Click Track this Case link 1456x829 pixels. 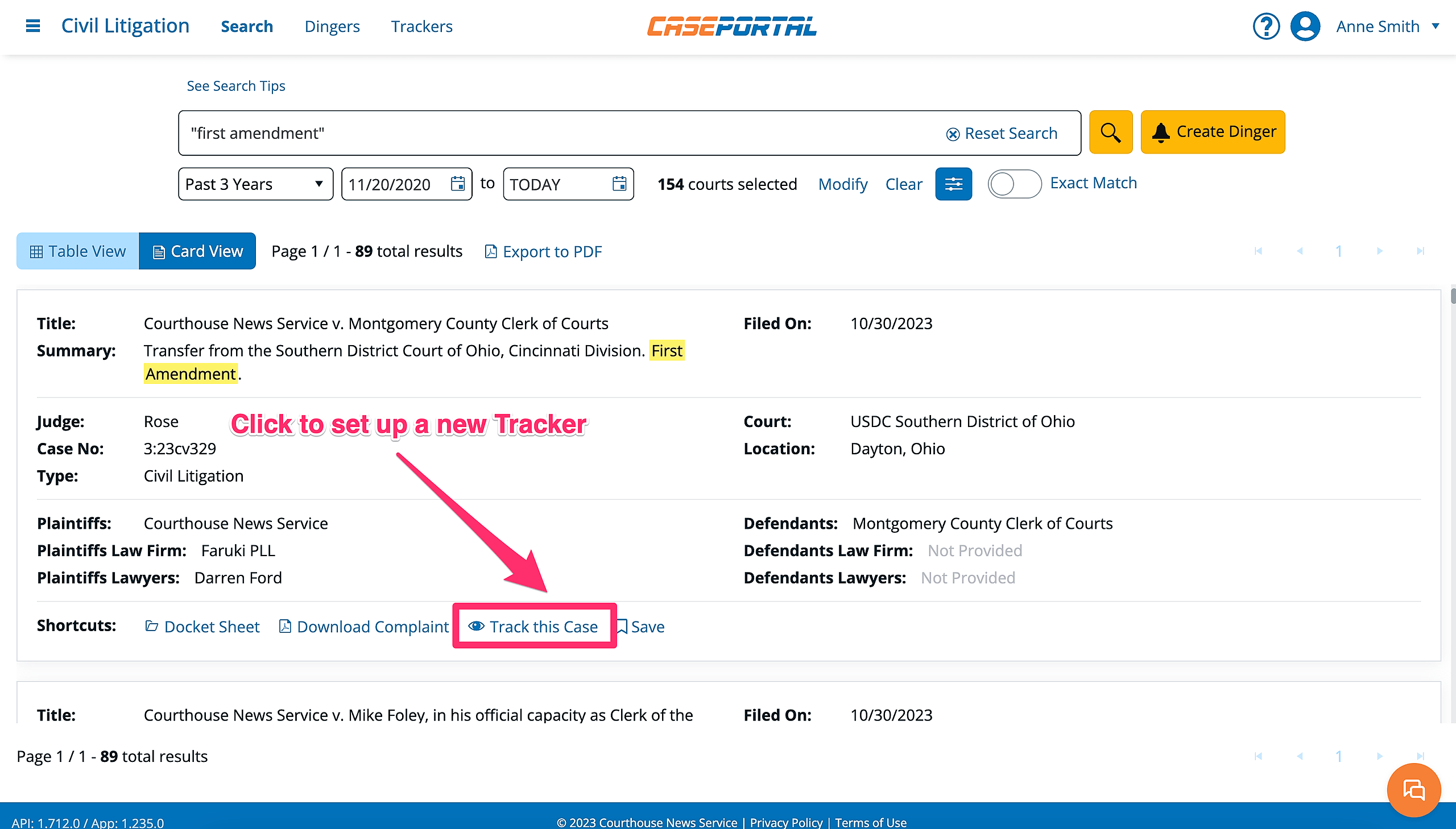tap(533, 627)
